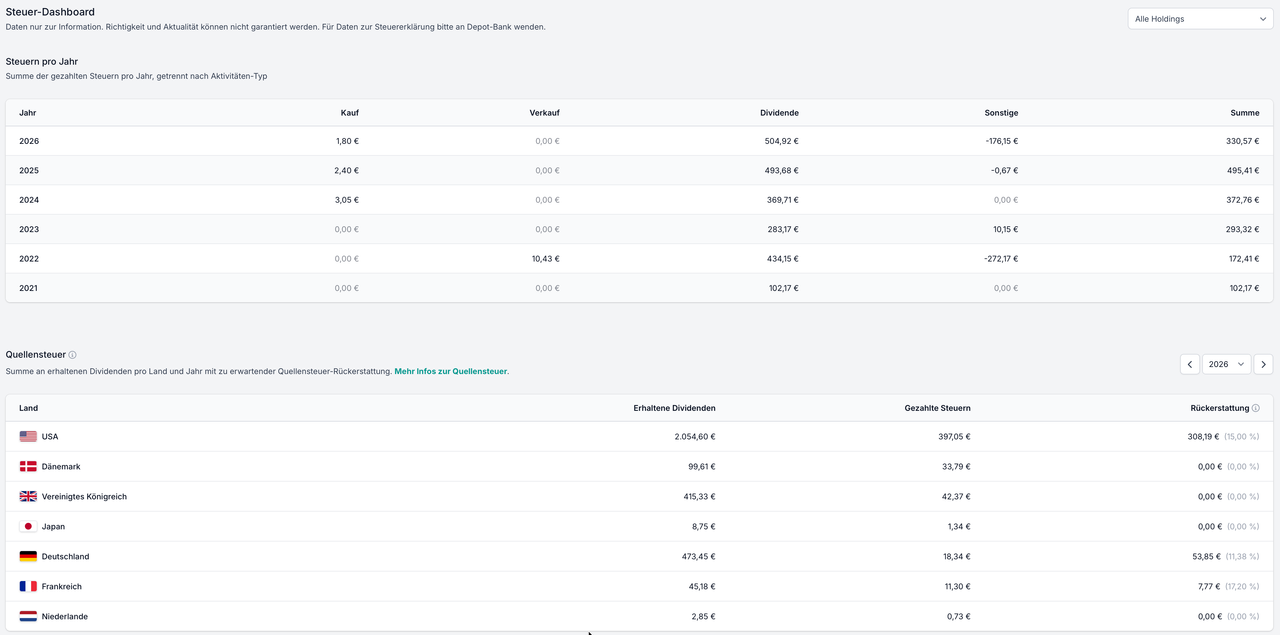1280x635 pixels.
Task: Click the Niederlande flag icon
Action: 28,617
